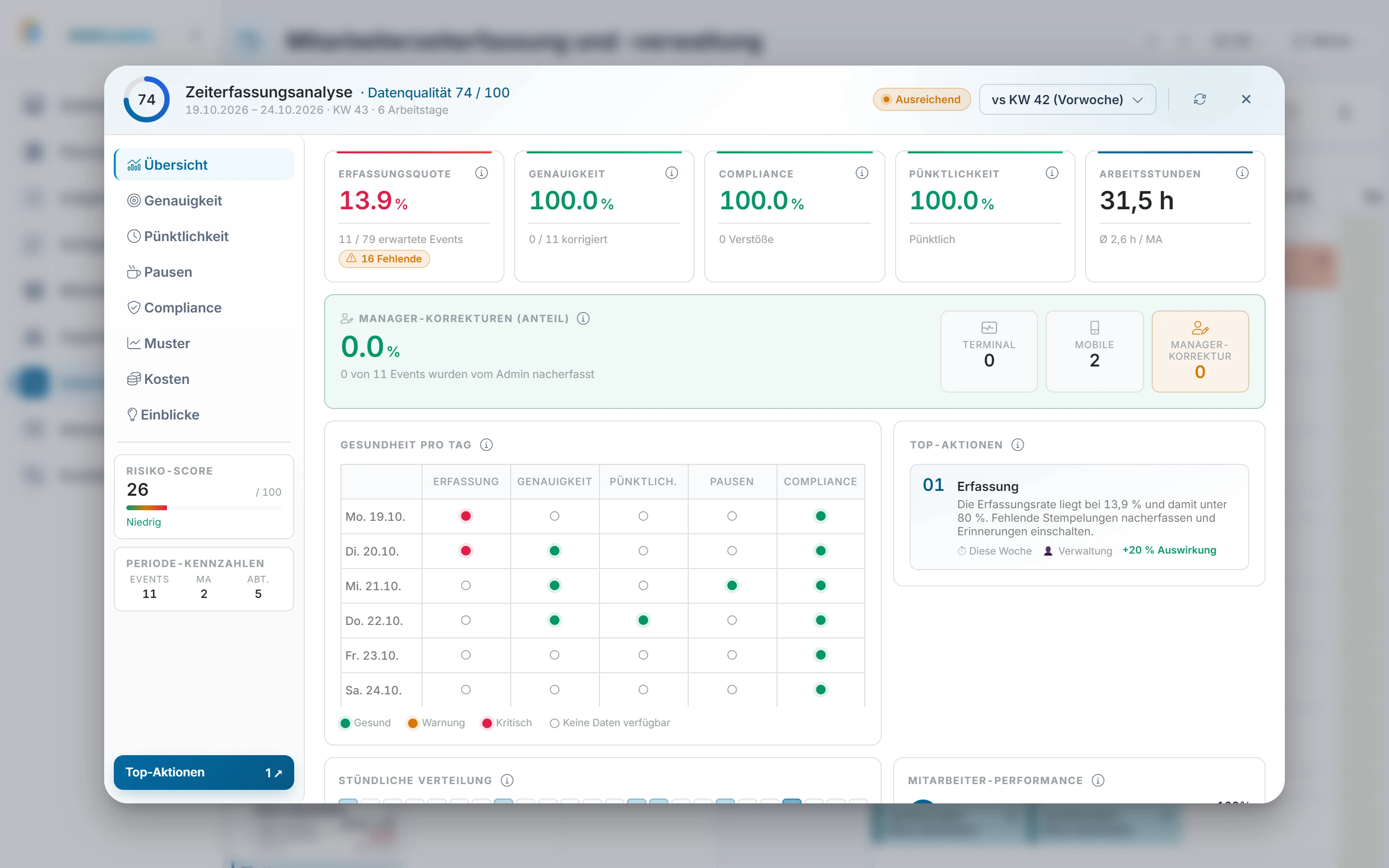Click the green Pausen dot for Mi. 21.10.
The height and width of the screenshot is (868, 1389).
coord(732,585)
